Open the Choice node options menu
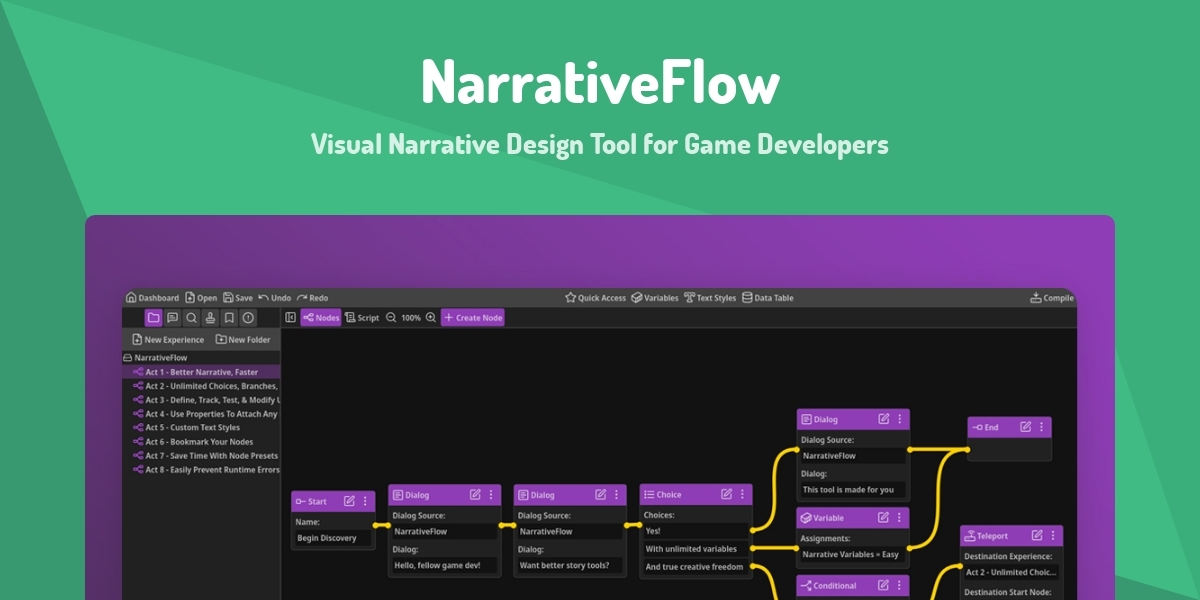 click(x=742, y=494)
